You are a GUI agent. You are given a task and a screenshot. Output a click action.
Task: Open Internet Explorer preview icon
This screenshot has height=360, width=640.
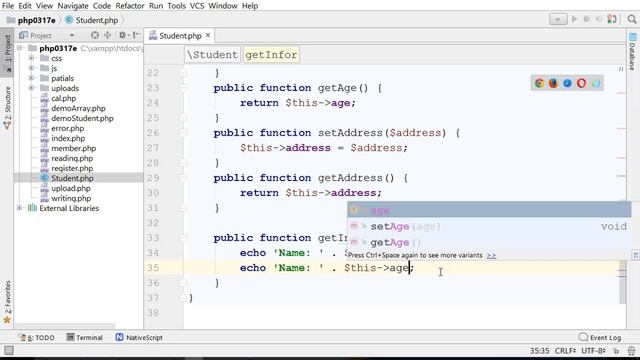tap(596, 83)
